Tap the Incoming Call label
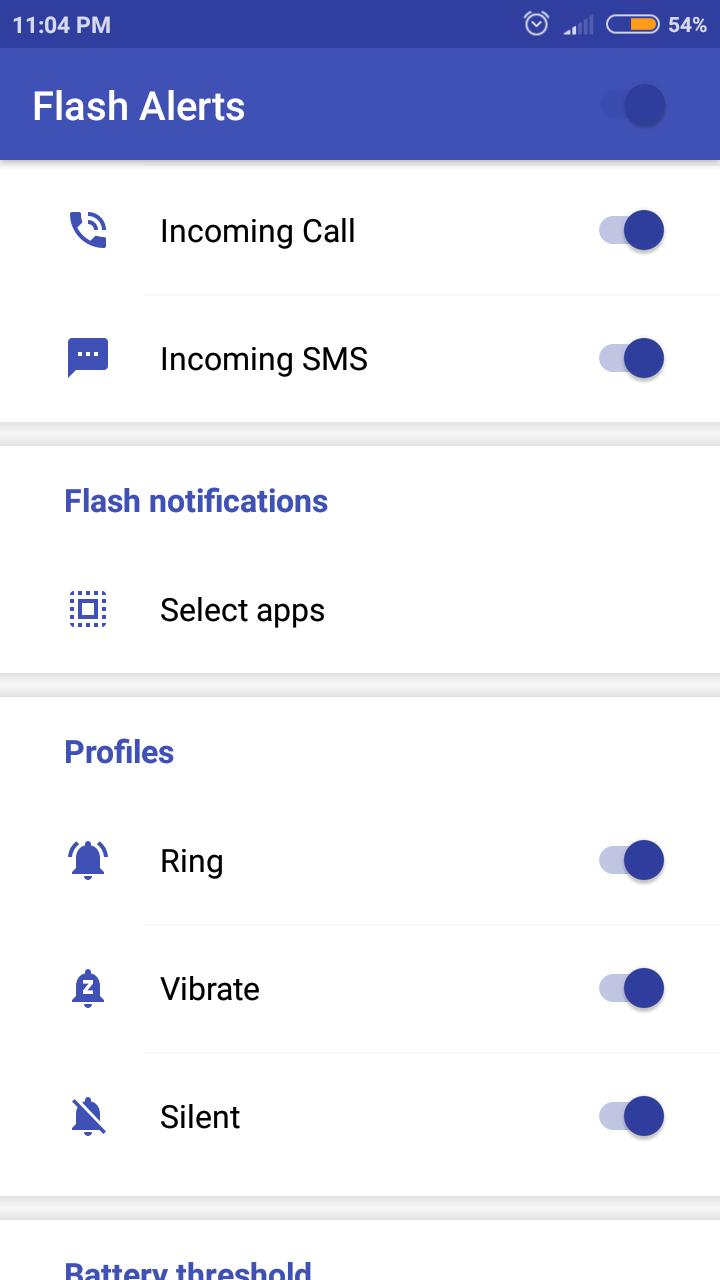Image resolution: width=720 pixels, height=1280 pixels. [257, 231]
